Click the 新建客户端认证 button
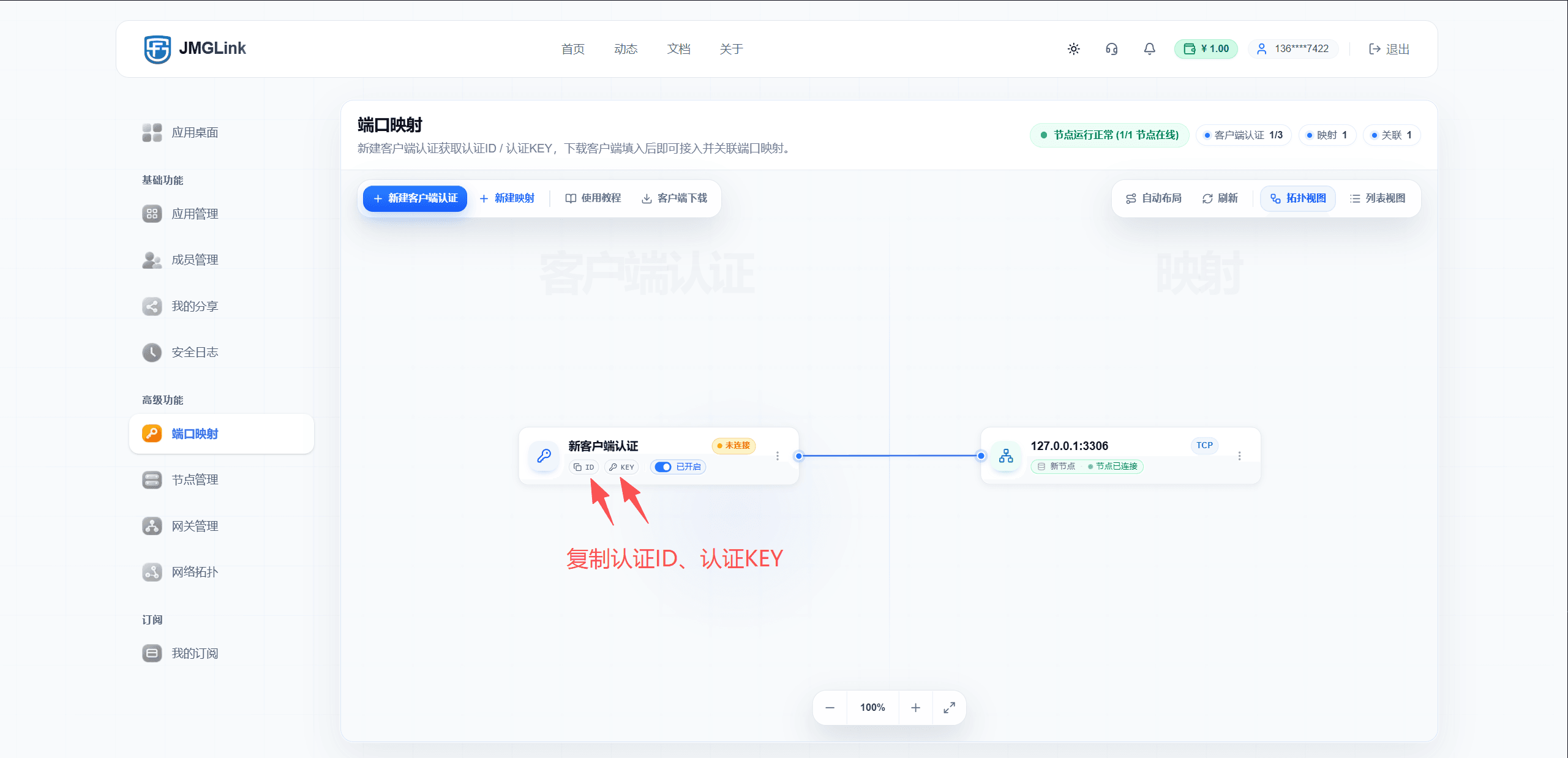This screenshot has width=1568, height=758. [x=415, y=198]
